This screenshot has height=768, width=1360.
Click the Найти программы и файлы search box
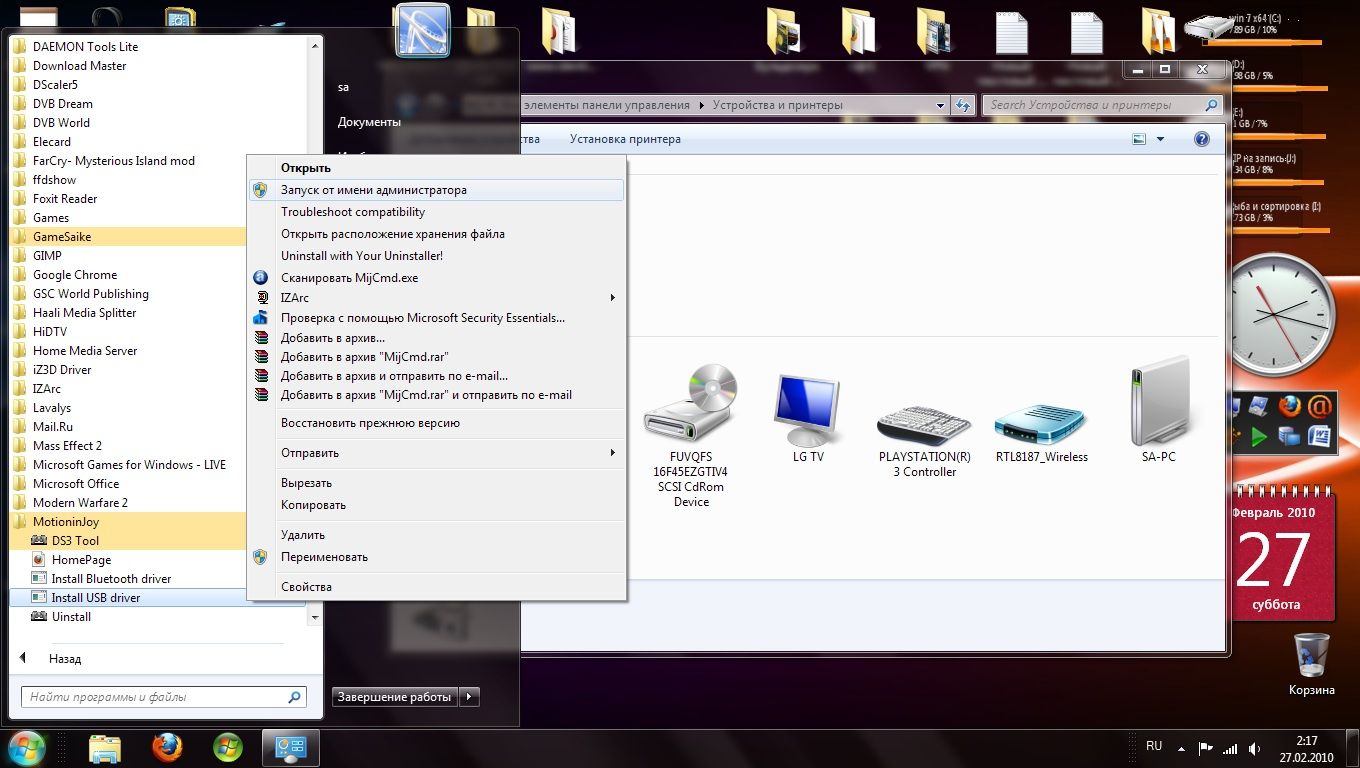tap(155, 697)
